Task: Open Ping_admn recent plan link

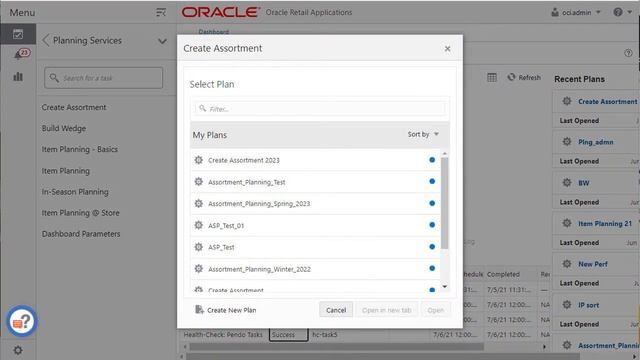Action: coord(596,142)
